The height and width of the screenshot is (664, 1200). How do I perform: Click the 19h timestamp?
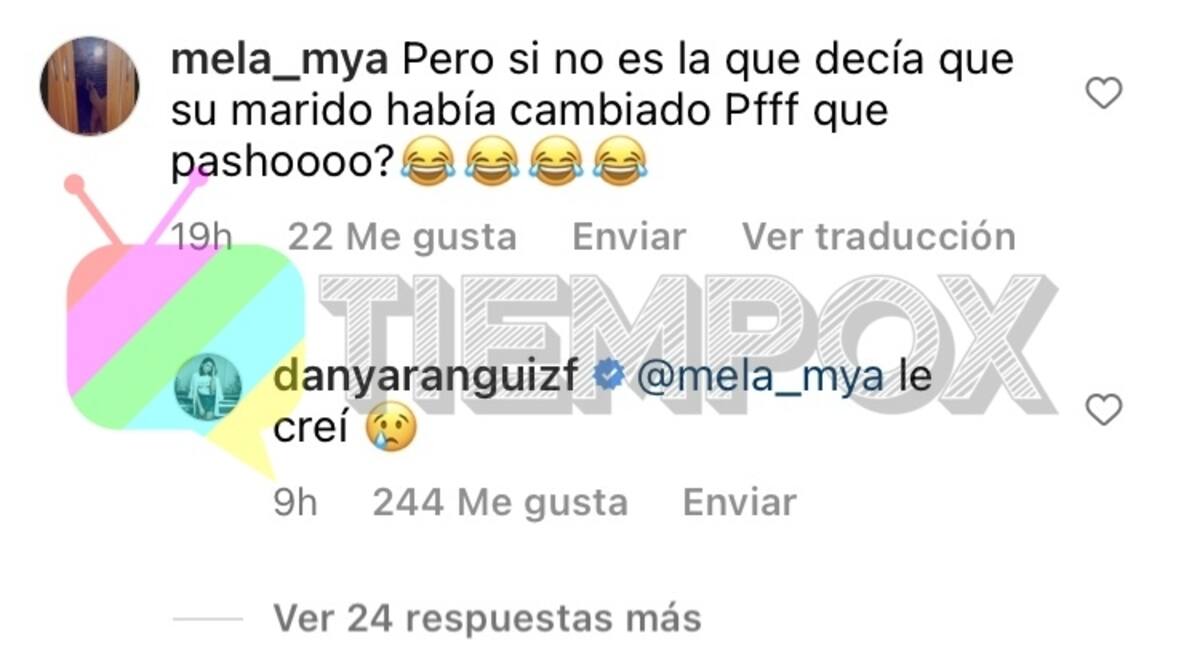(202, 238)
